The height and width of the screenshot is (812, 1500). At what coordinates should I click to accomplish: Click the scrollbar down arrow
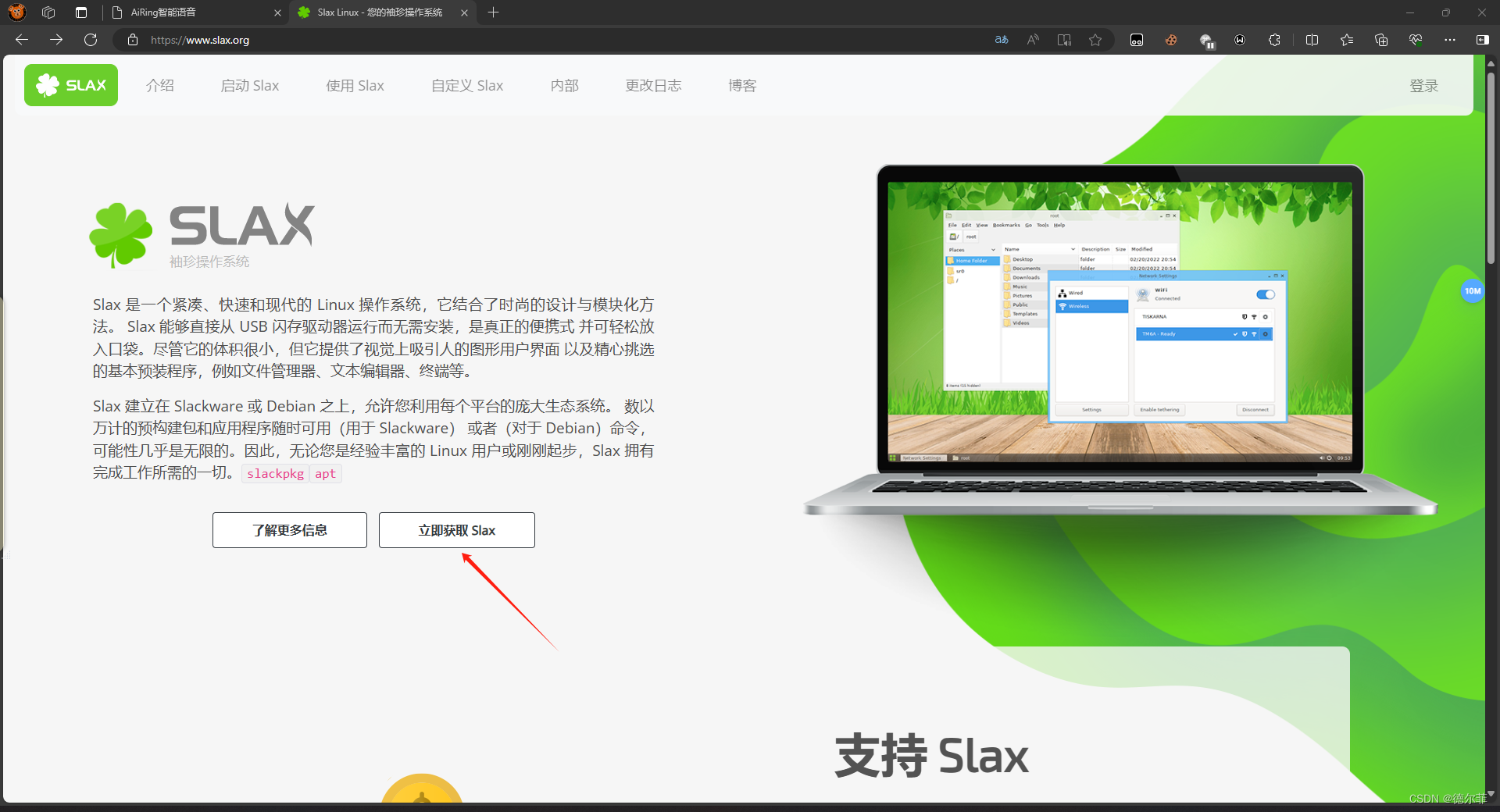click(1491, 795)
